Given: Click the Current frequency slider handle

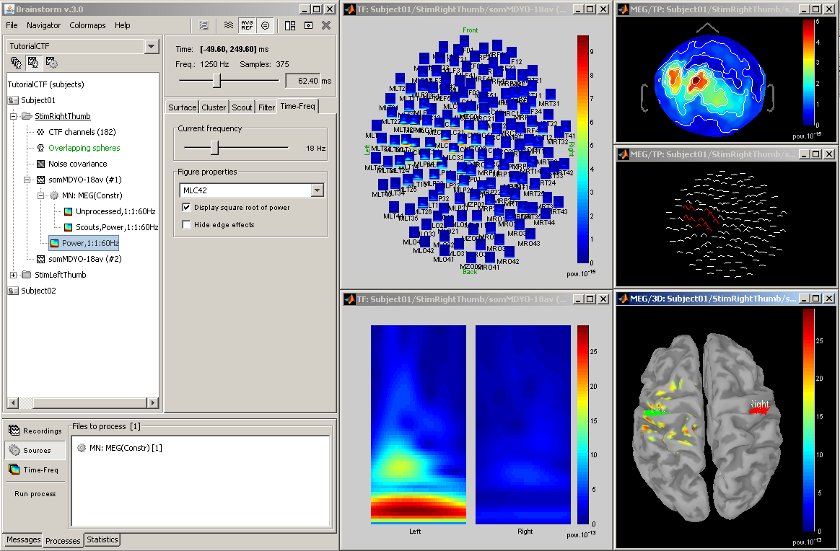Looking at the screenshot, I should (x=214, y=147).
